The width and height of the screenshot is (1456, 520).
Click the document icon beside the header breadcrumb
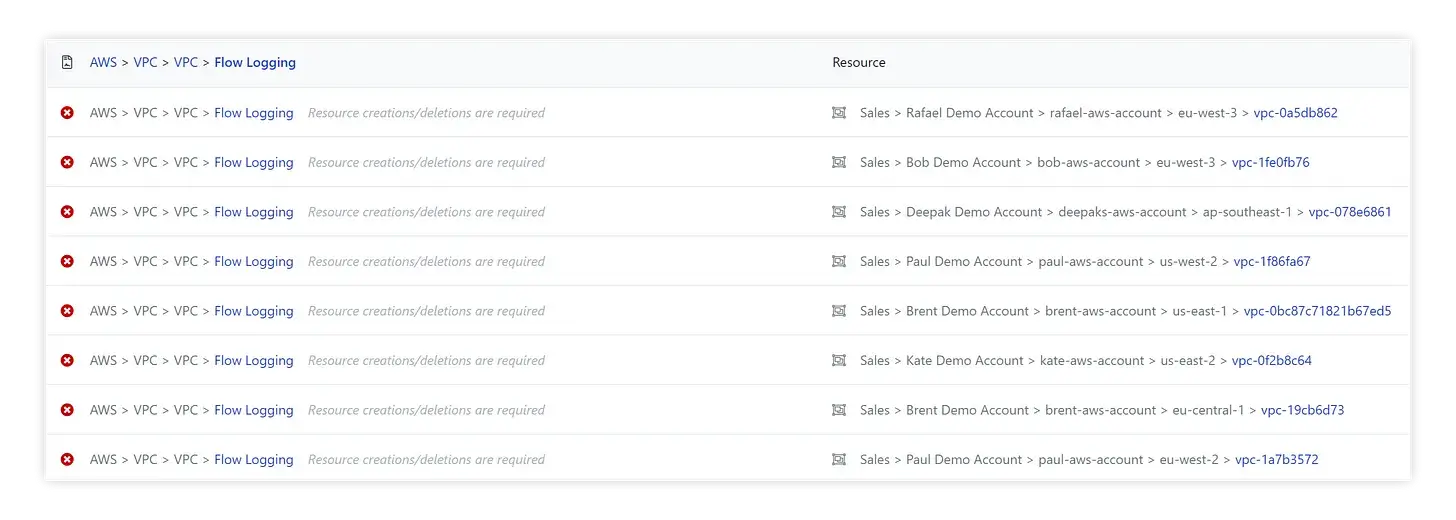point(67,62)
